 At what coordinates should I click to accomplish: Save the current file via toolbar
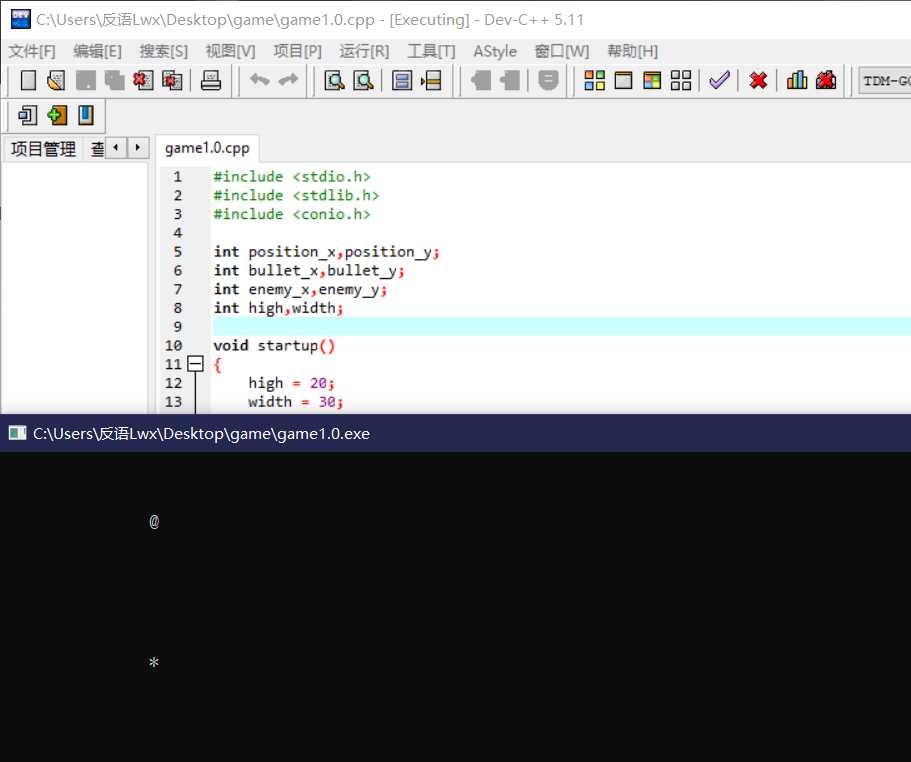tap(85, 80)
